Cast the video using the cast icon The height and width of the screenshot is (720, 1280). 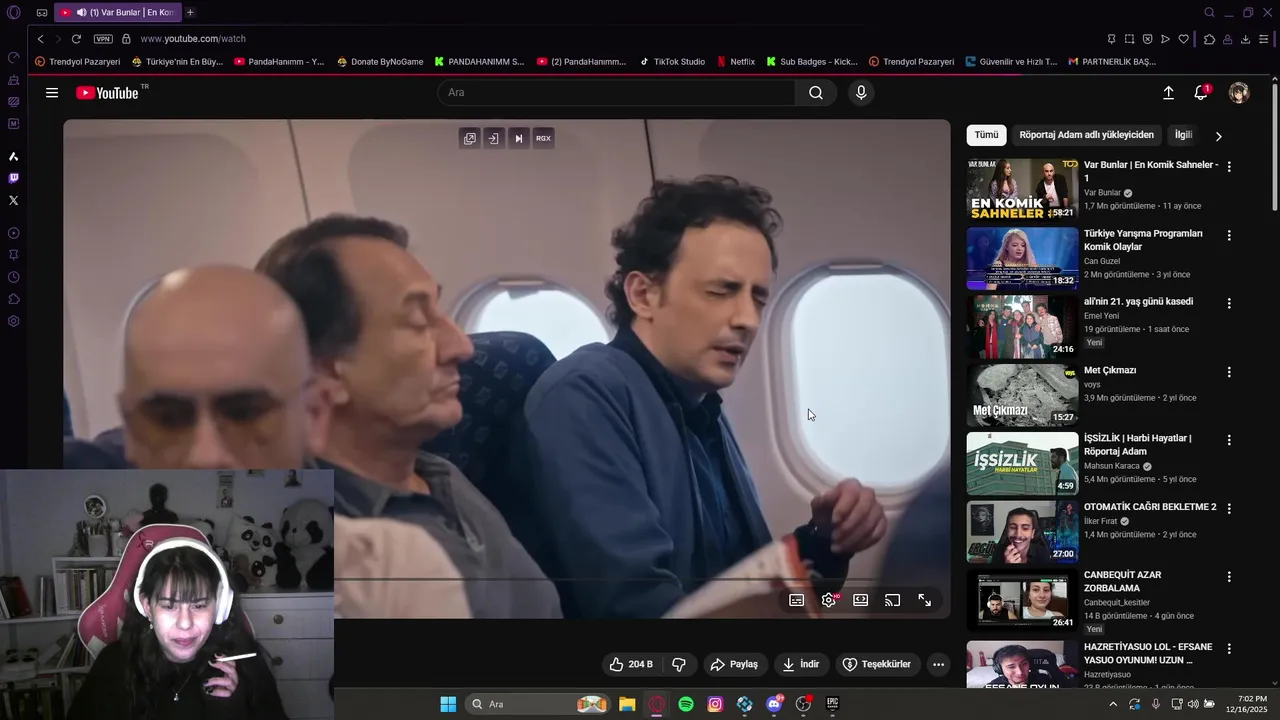[893, 600]
